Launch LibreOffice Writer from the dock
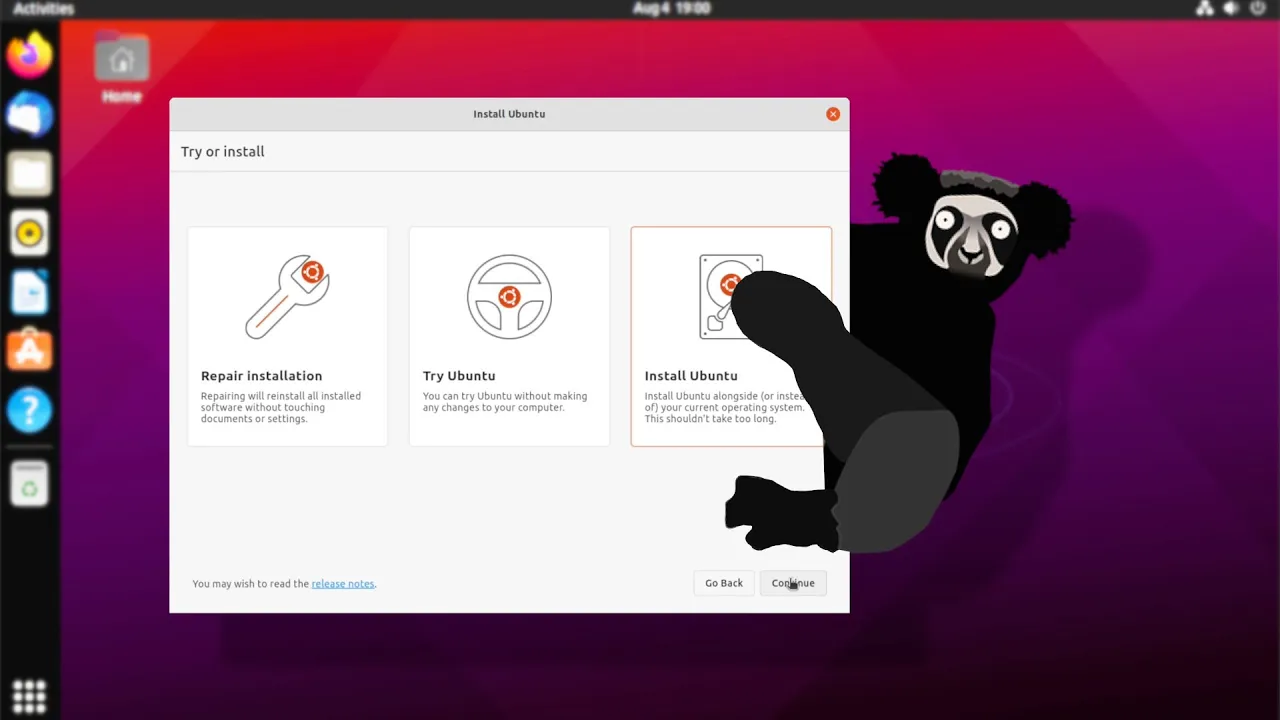The height and width of the screenshot is (720, 1280). pyautogui.click(x=29, y=292)
